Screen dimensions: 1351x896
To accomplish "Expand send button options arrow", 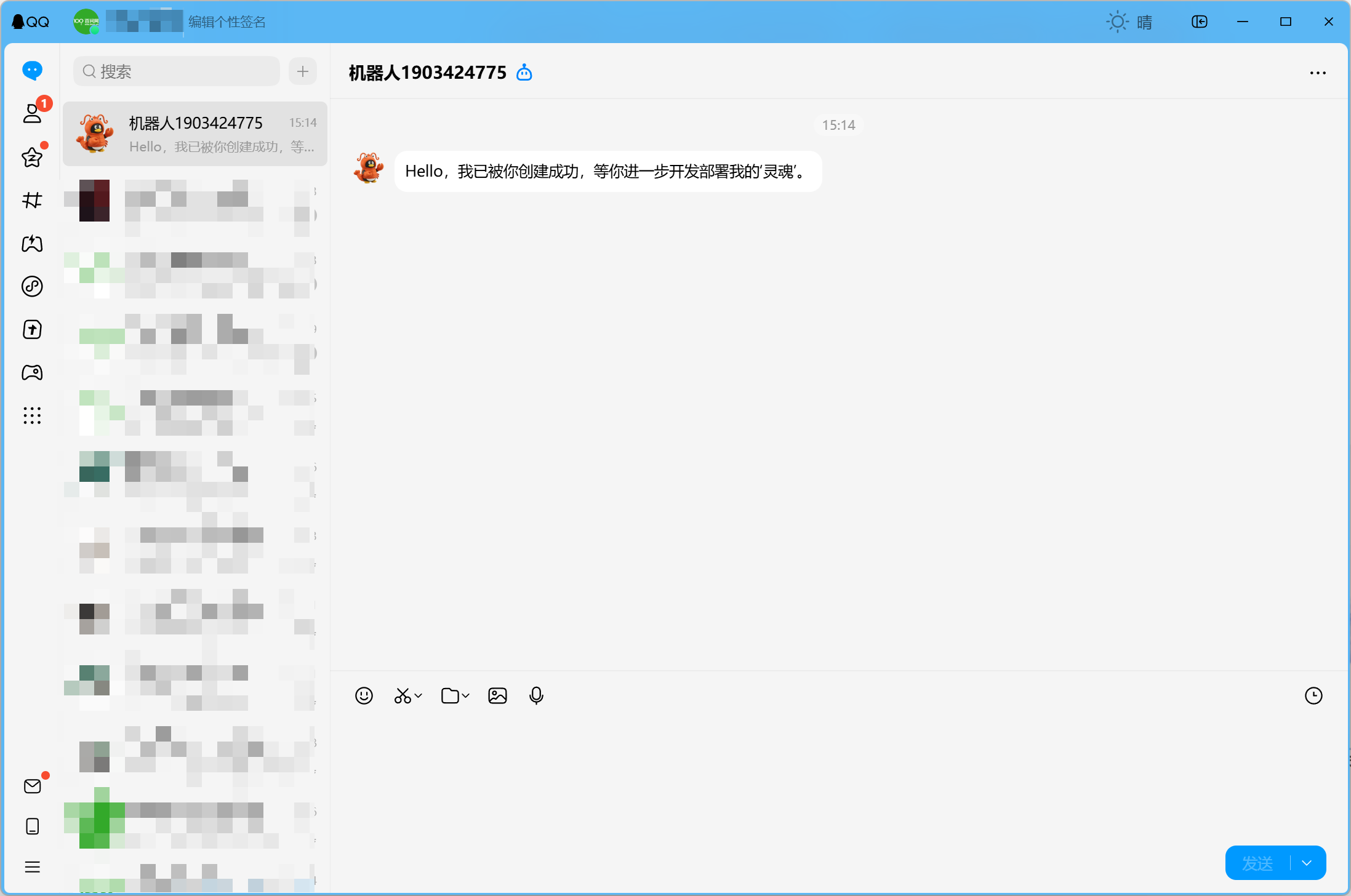I will click(x=1307, y=863).
